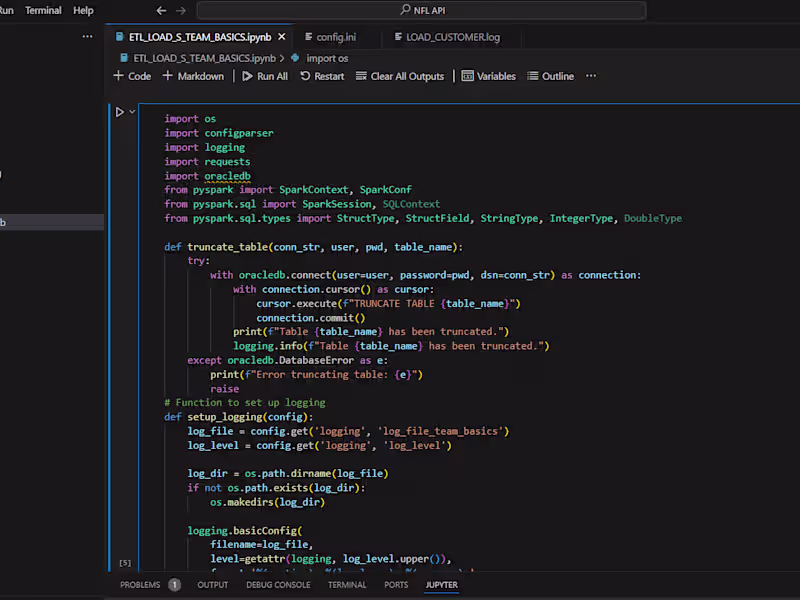Restart the notebook kernel
The width and height of the screenshot is (800, 600).
(x=322, y=76)
